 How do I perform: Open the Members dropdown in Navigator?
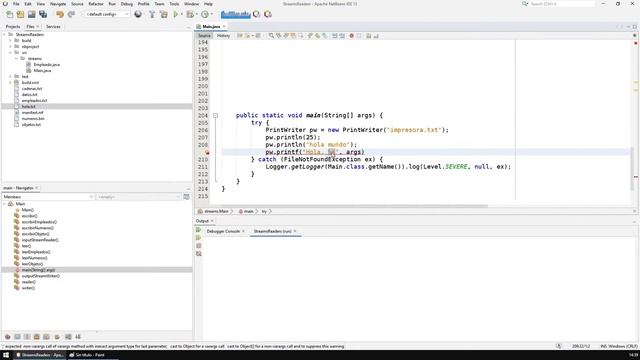(x=48, y=197)
